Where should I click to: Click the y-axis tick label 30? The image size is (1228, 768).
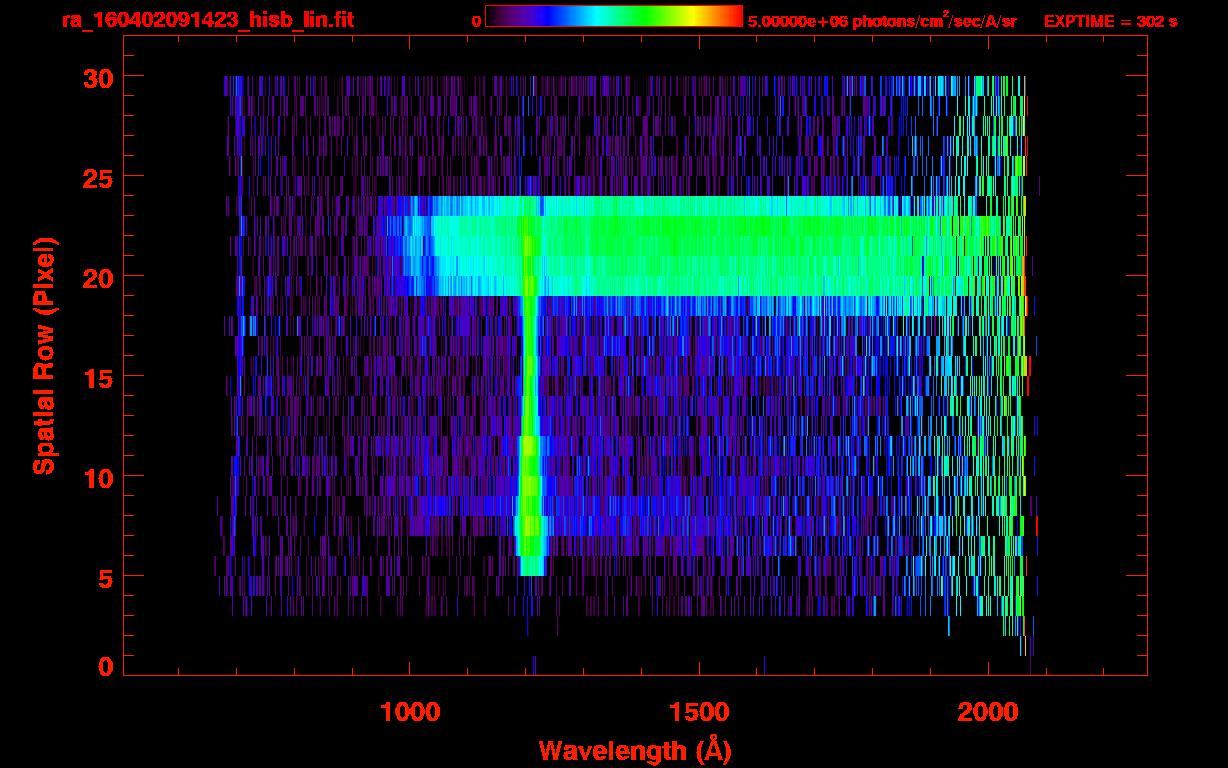pyautogui.click(x=99, y=77)
